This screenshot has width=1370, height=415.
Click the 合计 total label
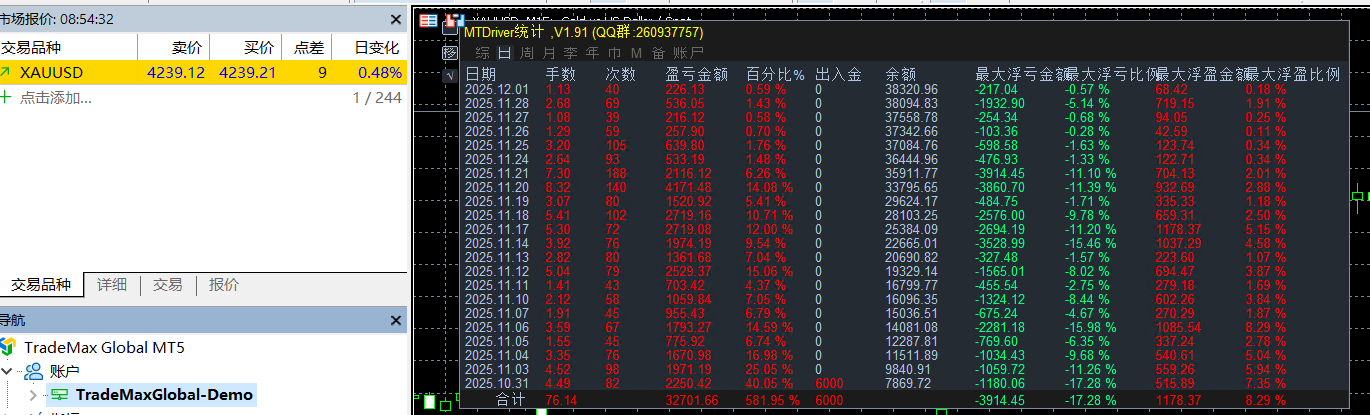pyautogui.click(x=511, y=400)
